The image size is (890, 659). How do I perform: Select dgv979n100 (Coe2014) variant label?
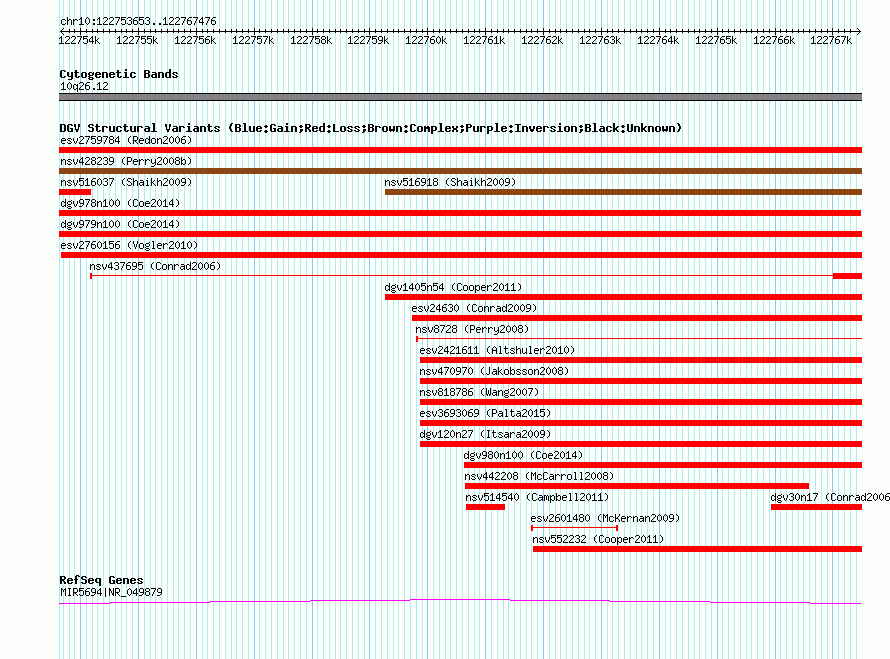pos(120,224)
